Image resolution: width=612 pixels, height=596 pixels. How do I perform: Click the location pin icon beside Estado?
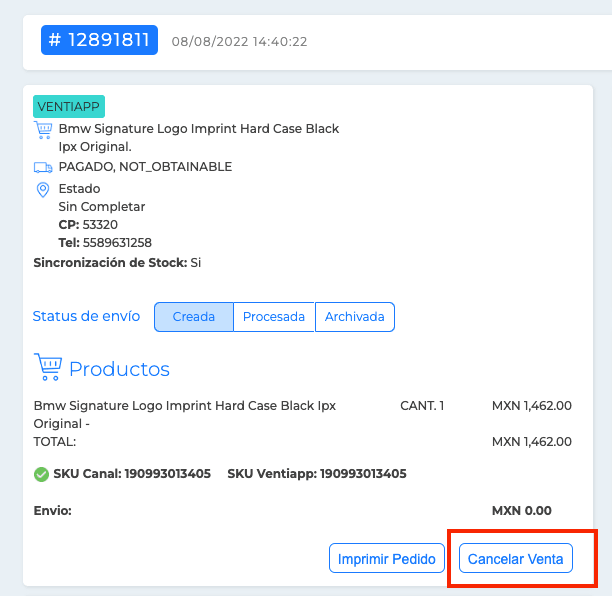[43, 190]
